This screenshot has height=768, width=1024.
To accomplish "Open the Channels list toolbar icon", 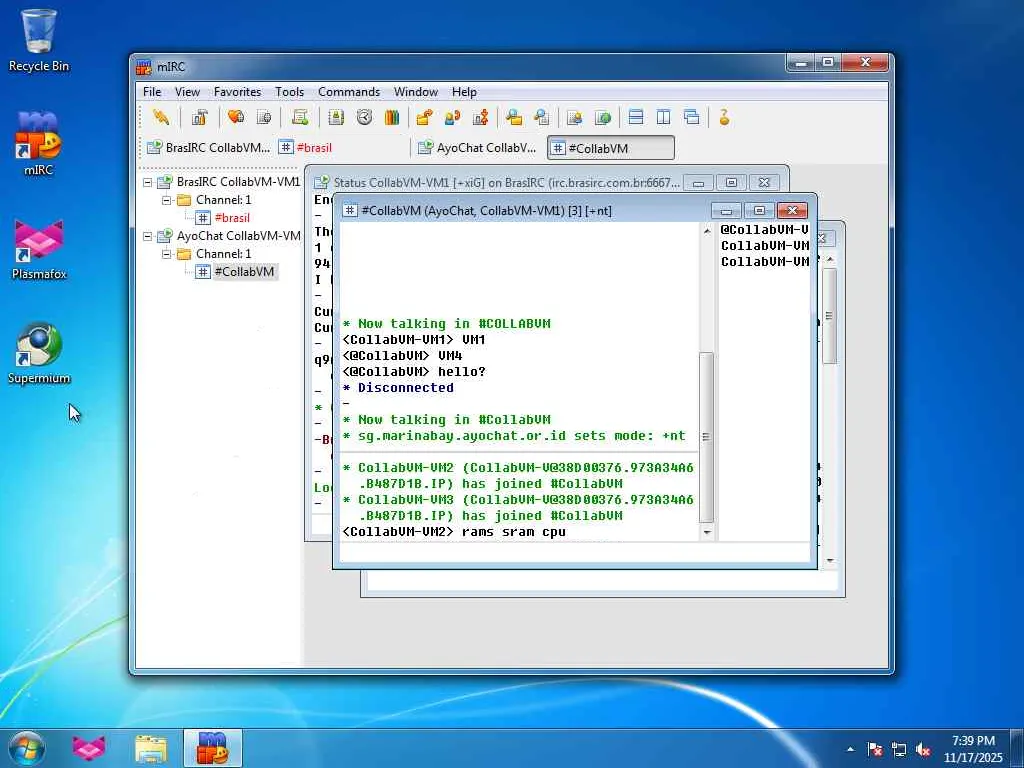I will [264, 118].
